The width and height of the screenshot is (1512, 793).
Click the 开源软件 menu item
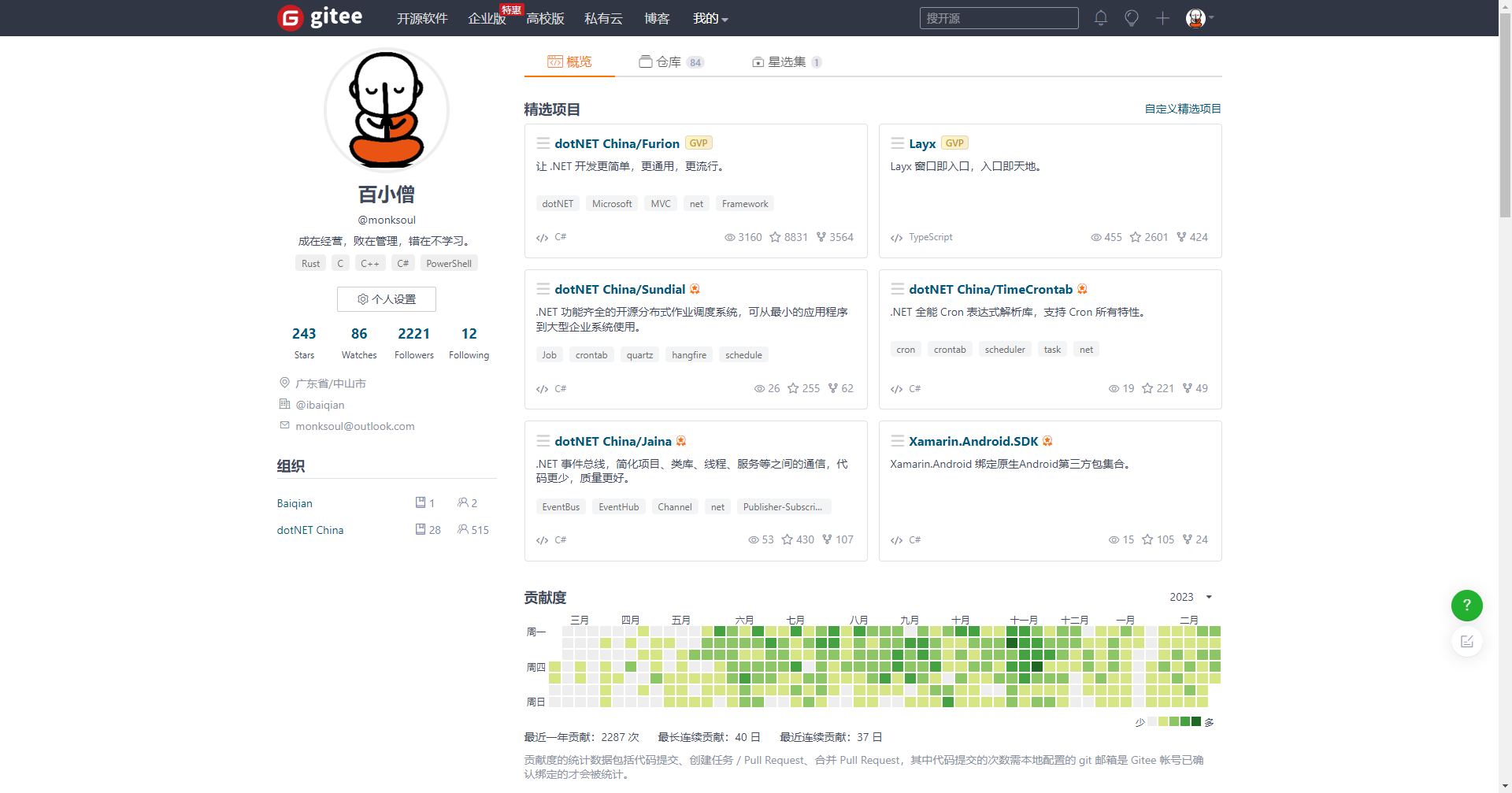tap(422, 18)
